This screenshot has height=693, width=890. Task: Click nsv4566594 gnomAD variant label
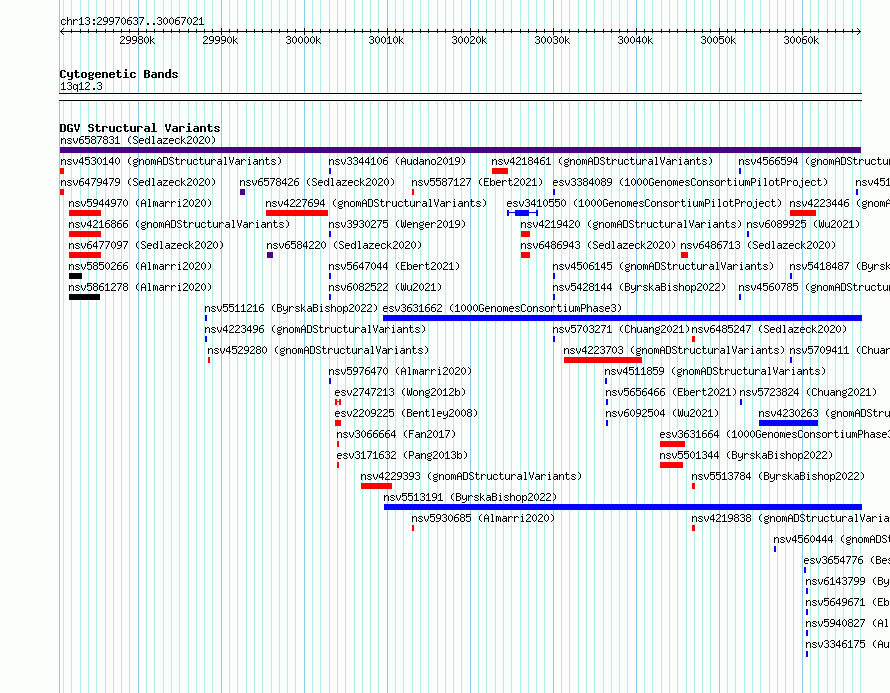click(814, 161)
